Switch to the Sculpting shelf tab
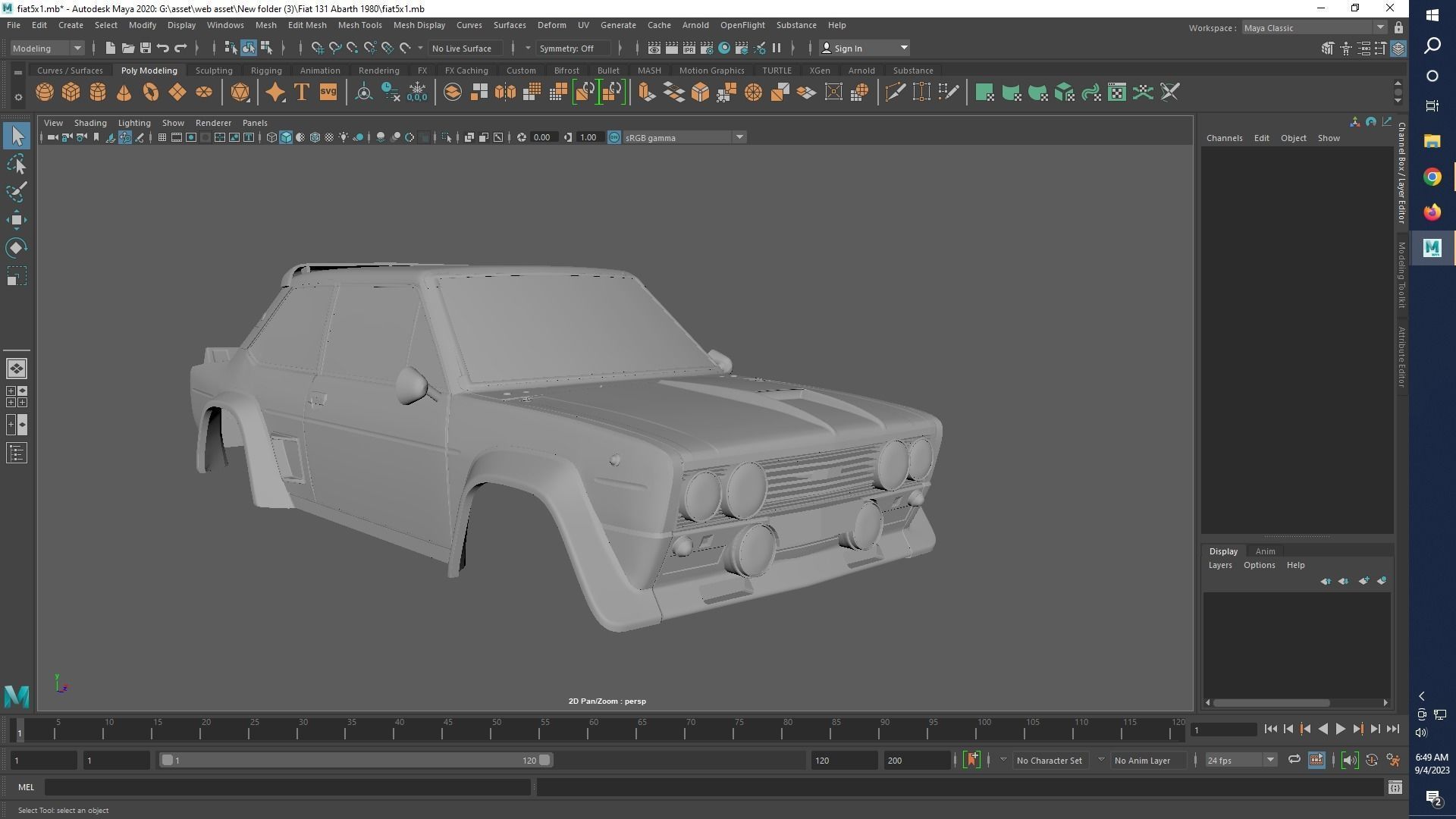The width and height of the screenshot is (1456, 819). click(214, 71)
